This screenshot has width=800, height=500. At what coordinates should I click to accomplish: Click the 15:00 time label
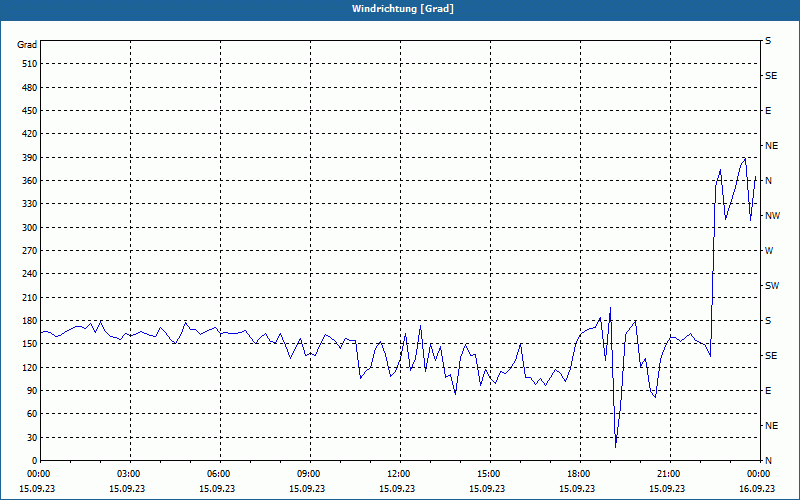488,473
